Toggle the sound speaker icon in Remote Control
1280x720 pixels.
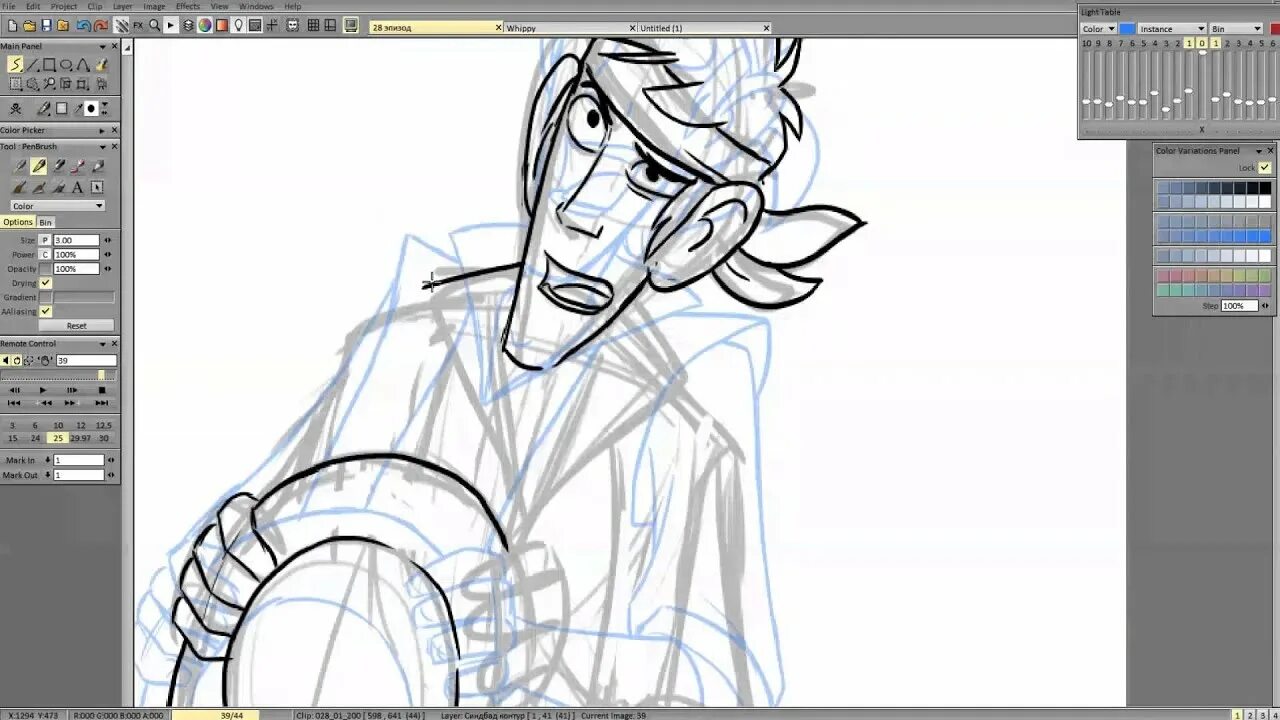click(x=5, y=360)
